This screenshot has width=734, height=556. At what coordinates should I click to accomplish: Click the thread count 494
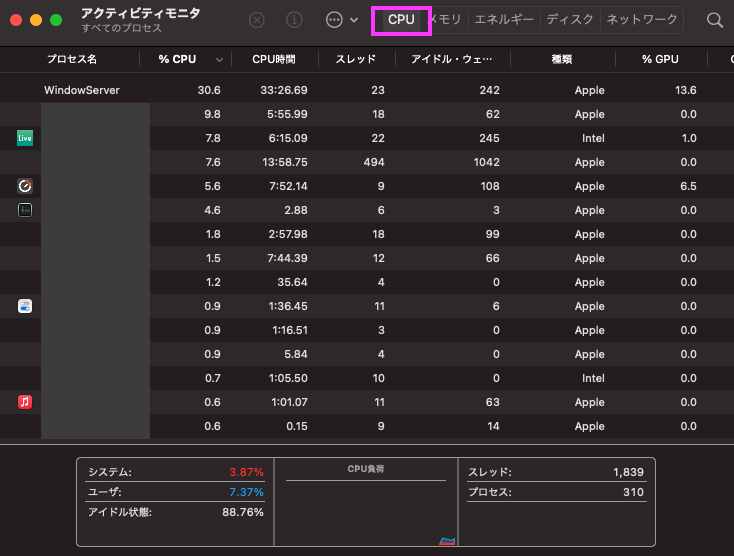(x=374, y=162)
